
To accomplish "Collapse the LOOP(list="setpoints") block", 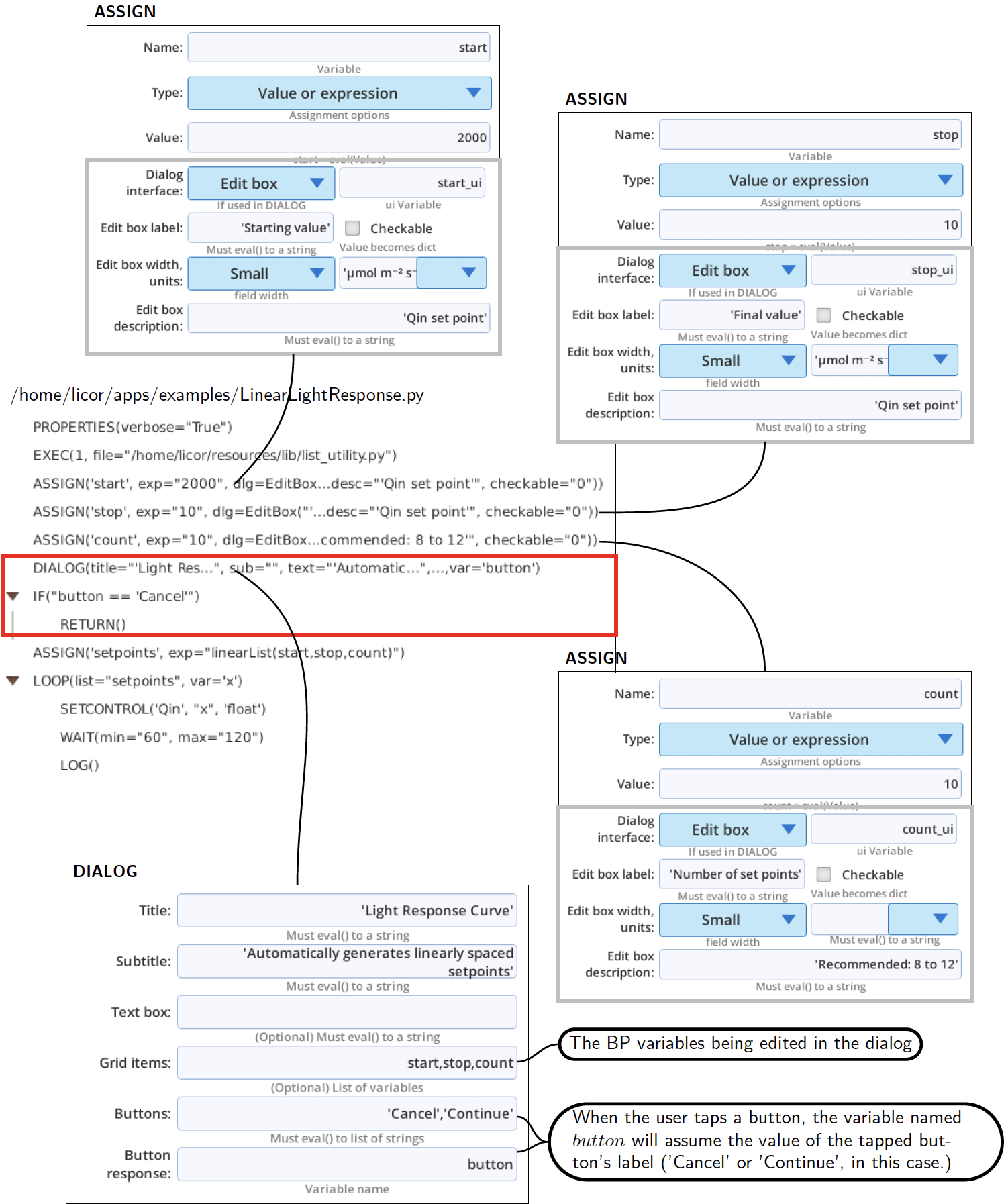I will [13, 681].
